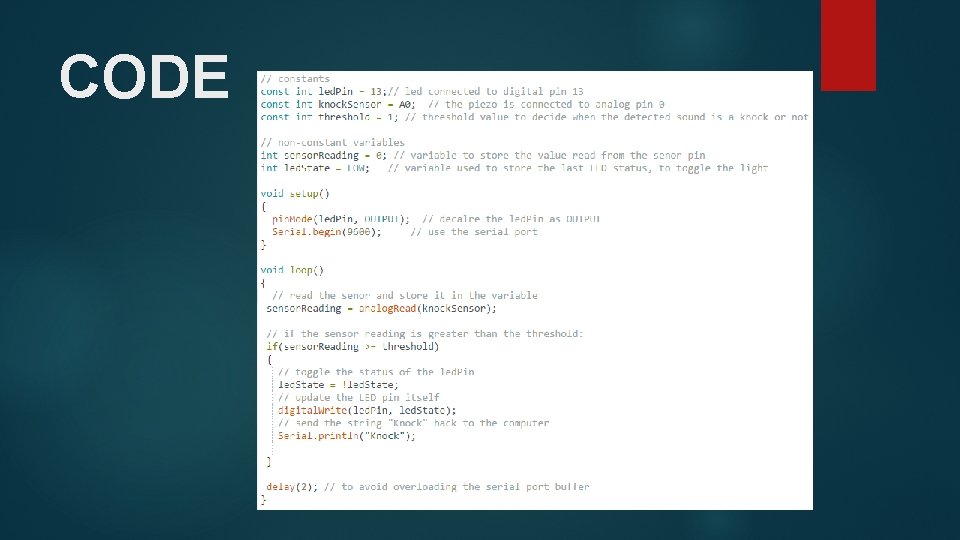This screenshot has width=960, height=540.
Task: Click the 'pinMode(ledPin, OUTPUT)' line
Action: [436, 219]
